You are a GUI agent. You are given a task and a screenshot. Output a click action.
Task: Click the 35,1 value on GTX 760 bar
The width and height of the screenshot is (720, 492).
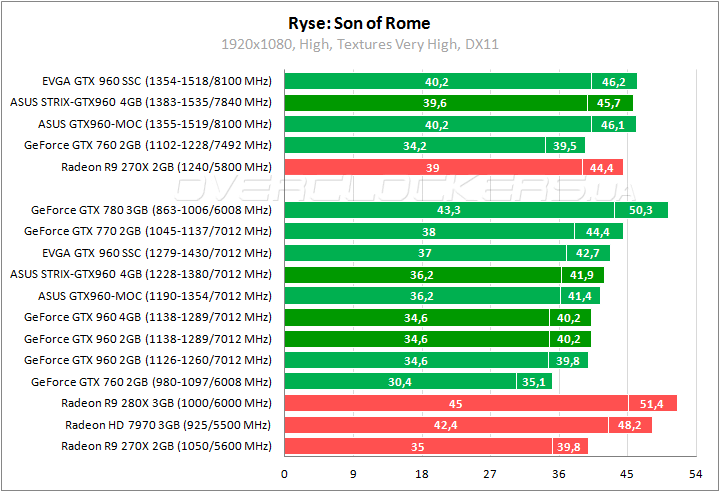click(x=531, y=382)
